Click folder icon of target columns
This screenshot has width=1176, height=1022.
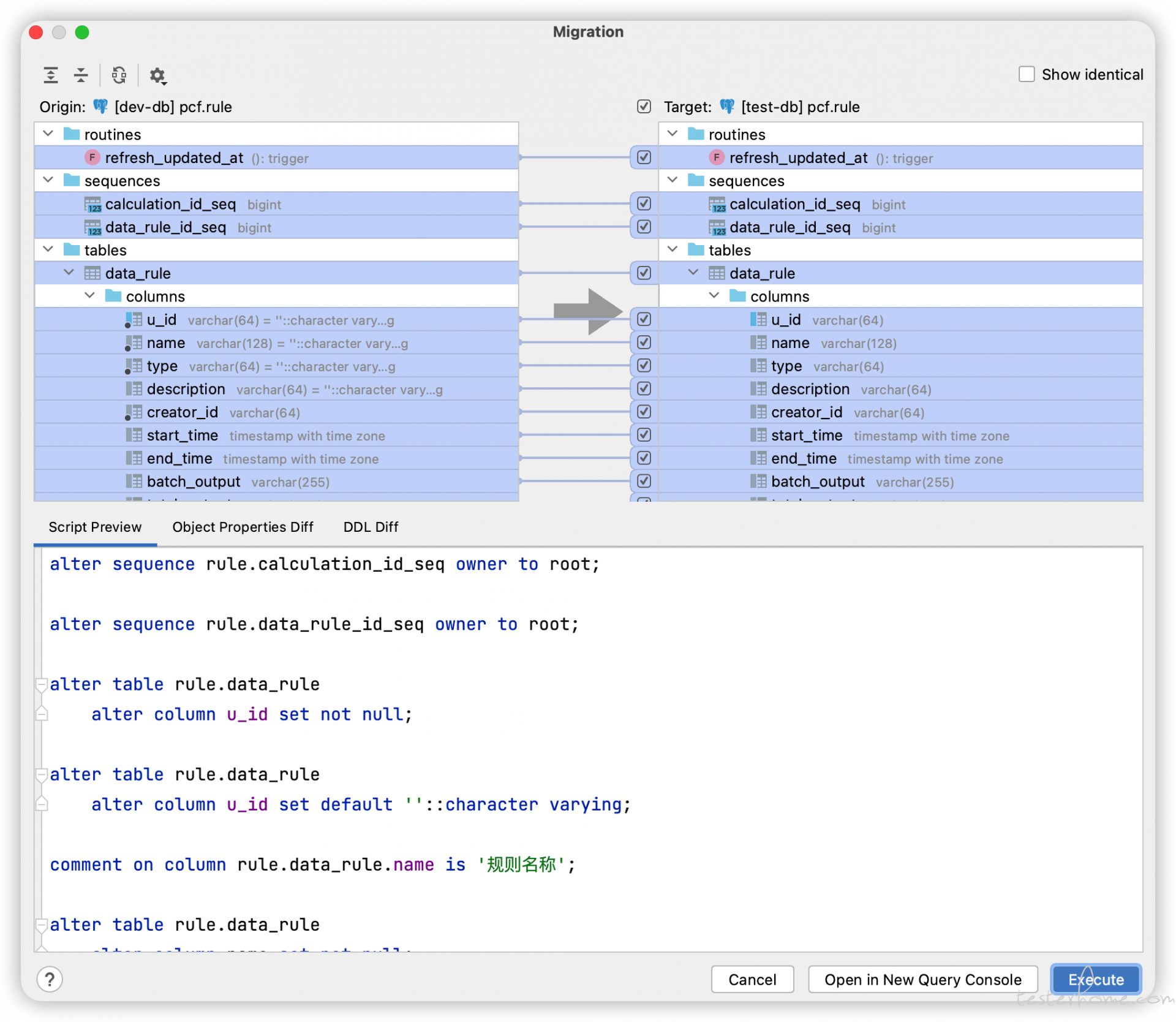tap(737, 296)
